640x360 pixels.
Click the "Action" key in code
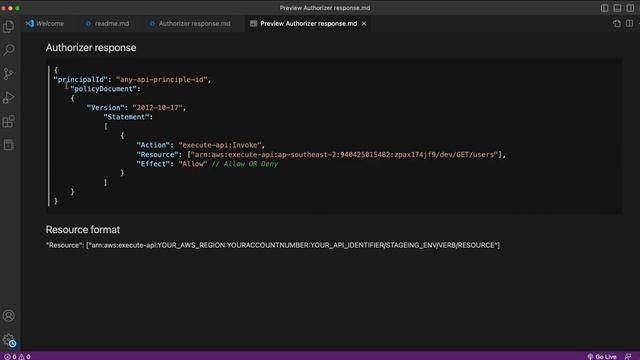tap(153, 145)
